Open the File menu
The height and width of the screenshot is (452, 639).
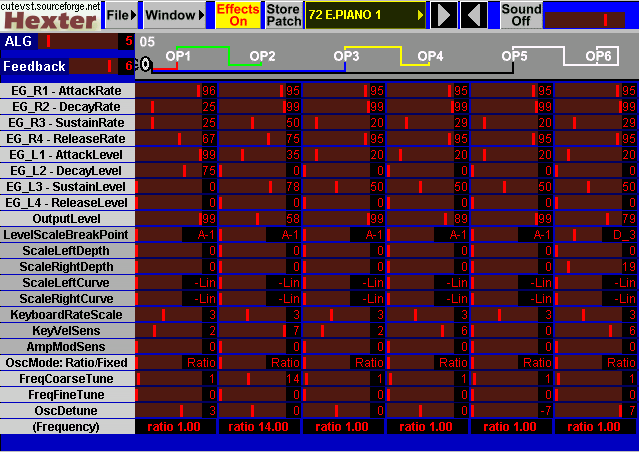(121, 15)
